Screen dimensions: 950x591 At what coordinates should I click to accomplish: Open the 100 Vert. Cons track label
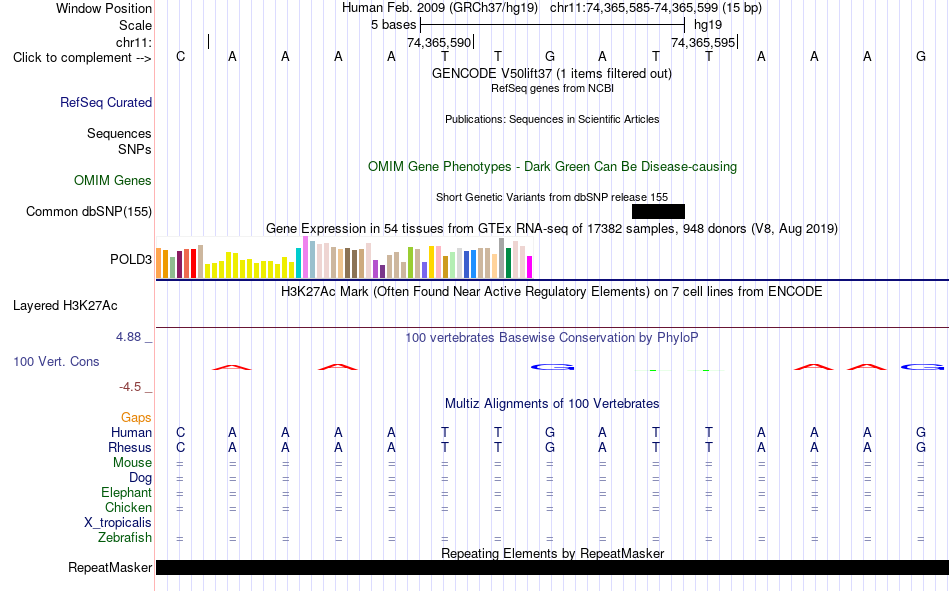[56, 362]
